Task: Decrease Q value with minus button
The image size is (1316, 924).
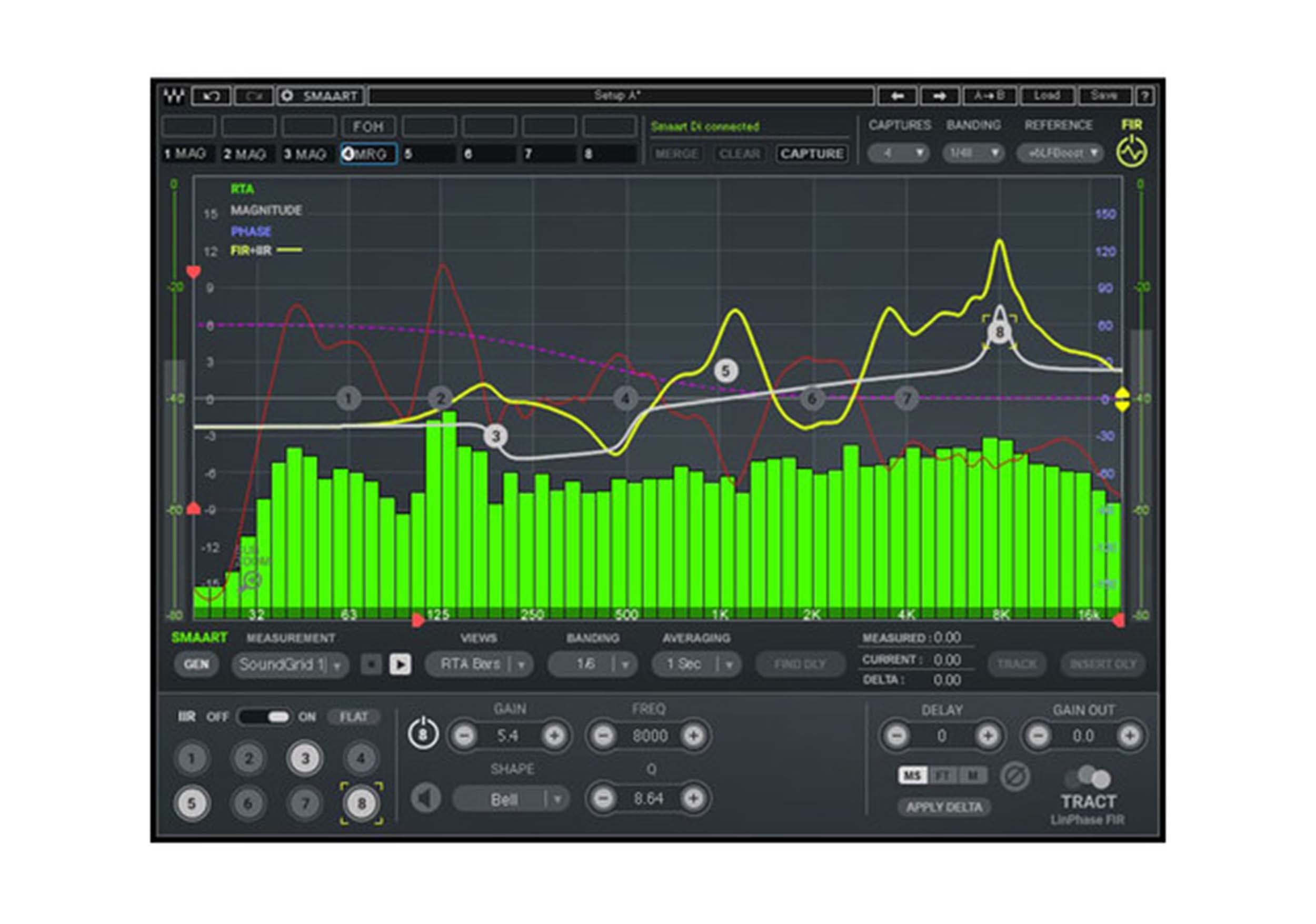Action: pyautogui.click(x=604, y=798)
